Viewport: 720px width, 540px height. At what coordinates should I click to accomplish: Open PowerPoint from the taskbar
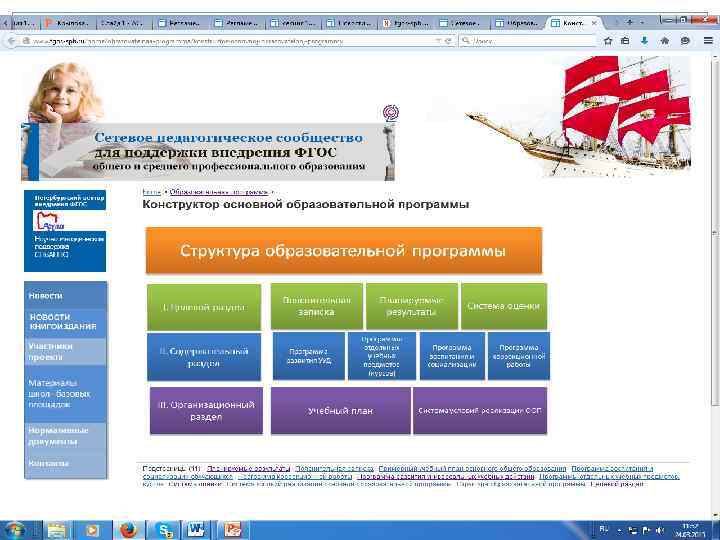(232, 530)
